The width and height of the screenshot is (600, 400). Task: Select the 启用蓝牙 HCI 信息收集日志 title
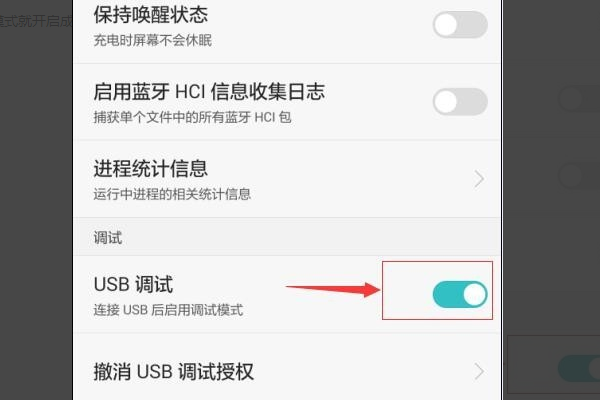click(209, 92)
